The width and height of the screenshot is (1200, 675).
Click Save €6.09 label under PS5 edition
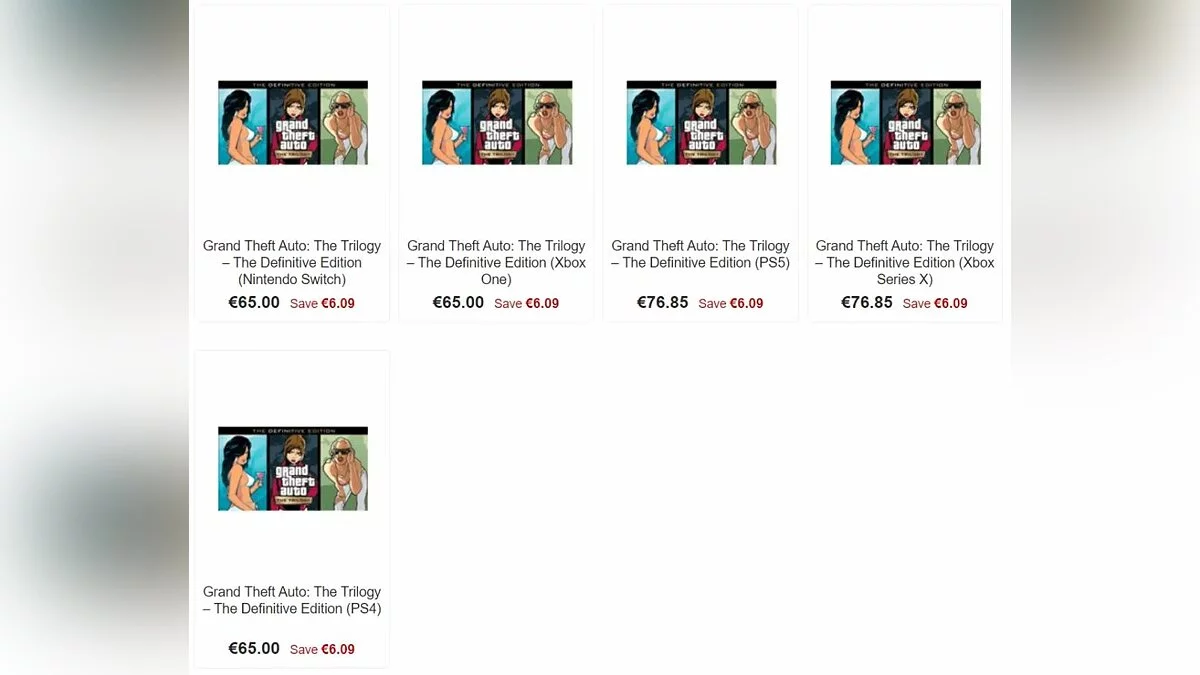pyautogui.click(x=731, y=303)
